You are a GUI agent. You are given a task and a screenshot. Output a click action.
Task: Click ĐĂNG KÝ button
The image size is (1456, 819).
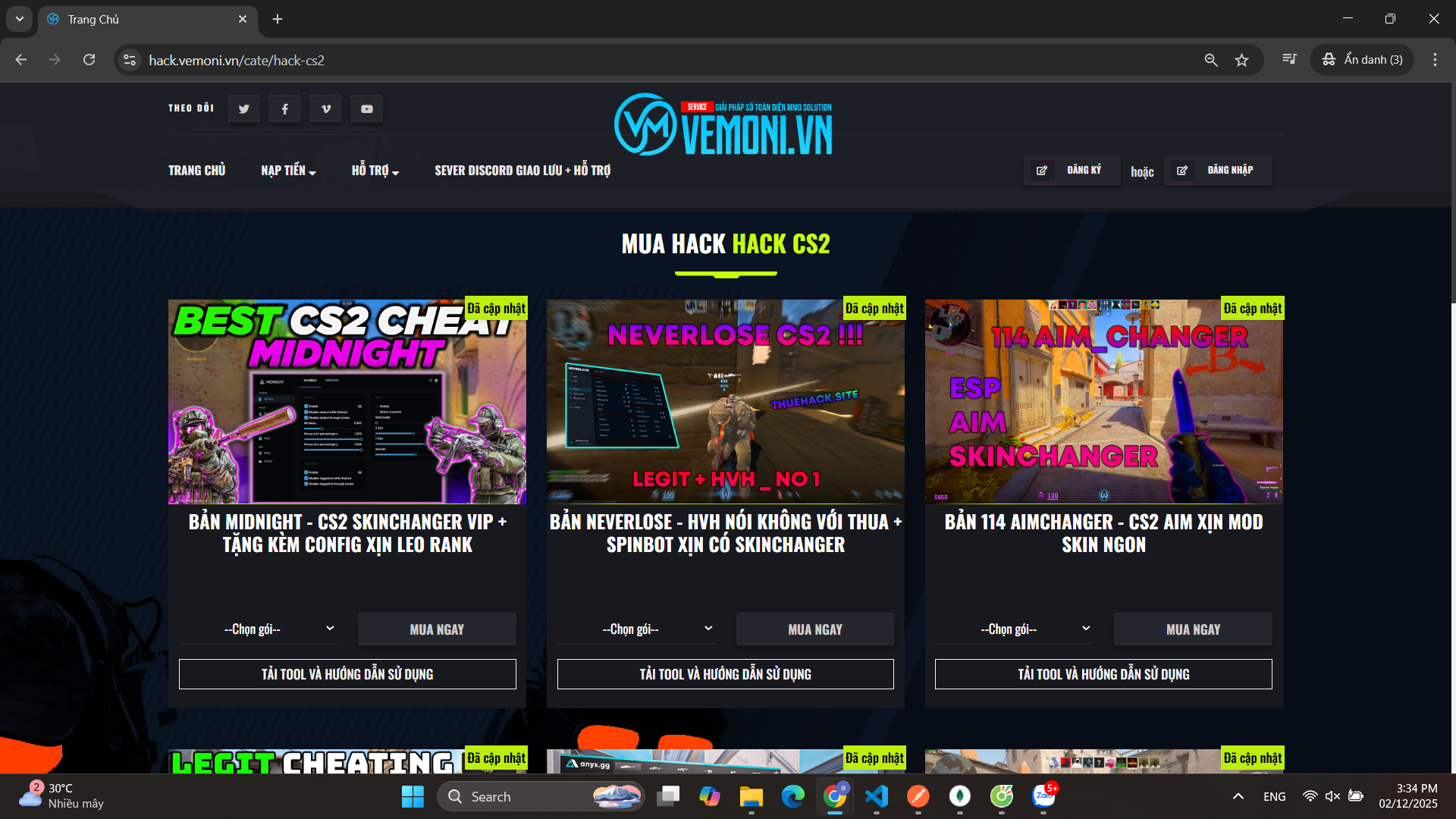(x=1072, y=171)
